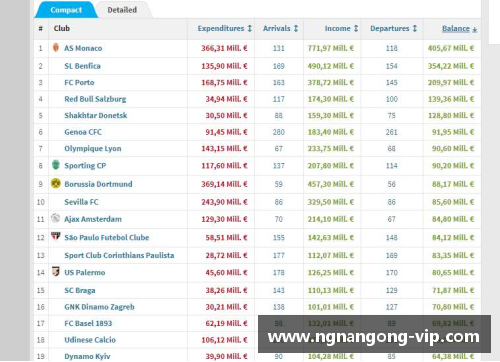Click Olympique Lyon balance 90,60 Mill. €
500x362 pixels.
coord(453,149)
